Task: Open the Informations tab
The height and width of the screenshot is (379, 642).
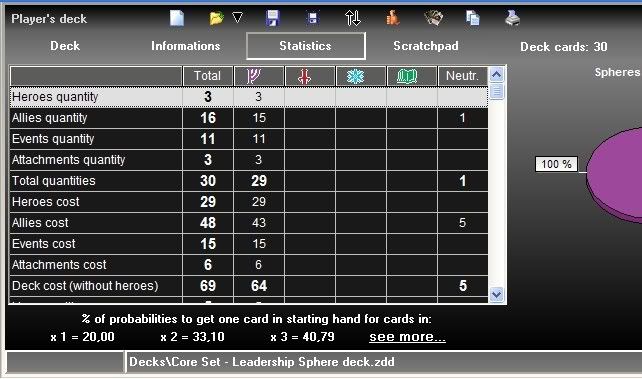Action: click(x=185, y=46)
